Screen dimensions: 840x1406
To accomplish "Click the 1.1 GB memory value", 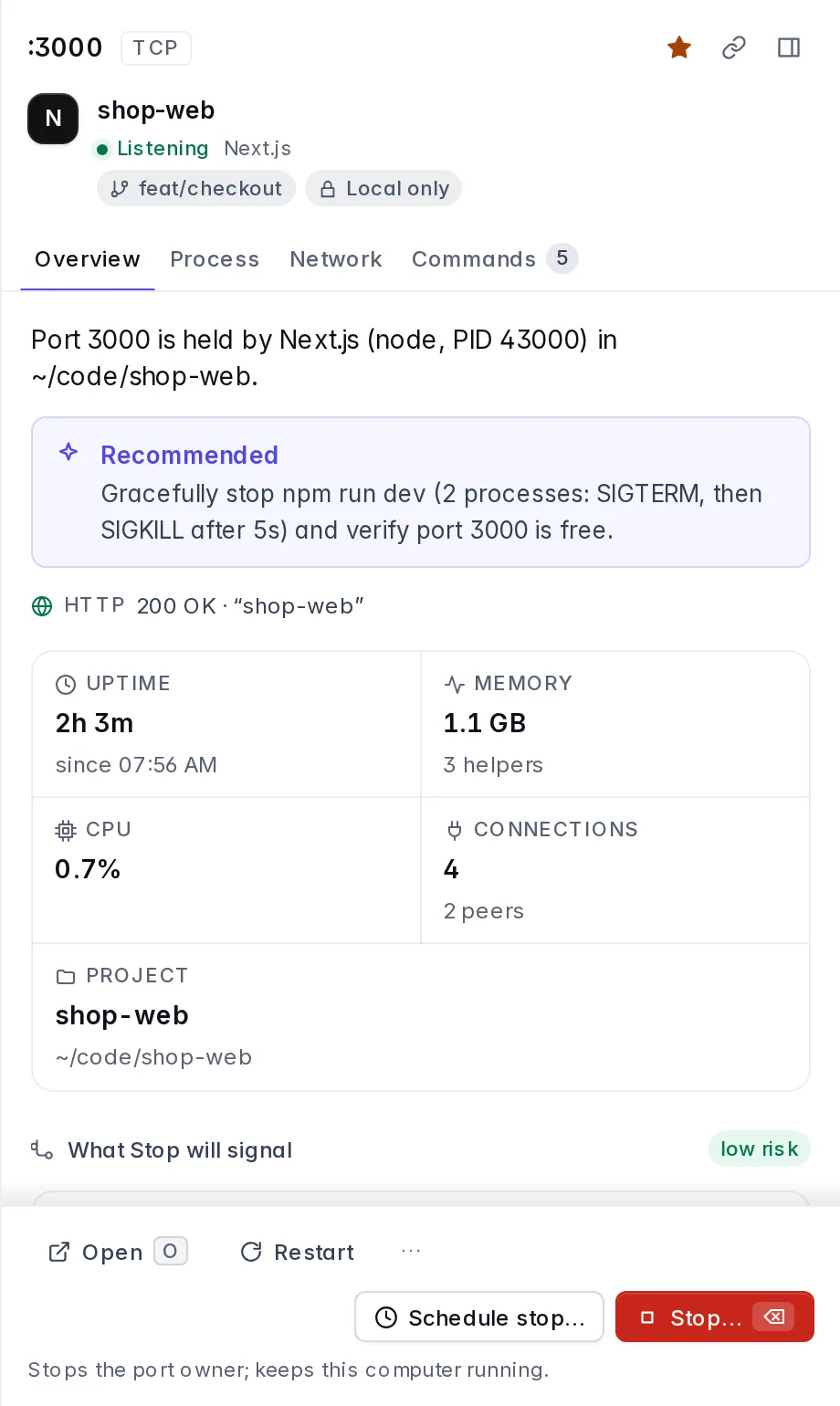I will click(x=485, y=723).
